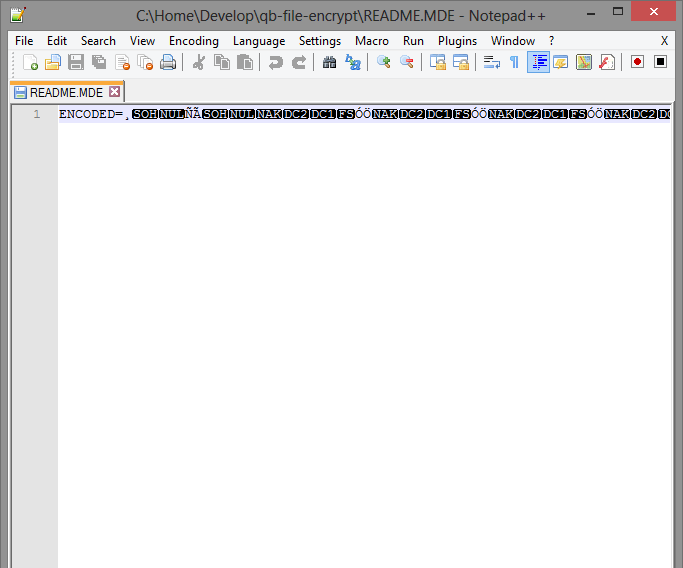Open the Encoding menu
Image resolution: width=683 pixels, height=568 pixels.
tap(194, 41)
